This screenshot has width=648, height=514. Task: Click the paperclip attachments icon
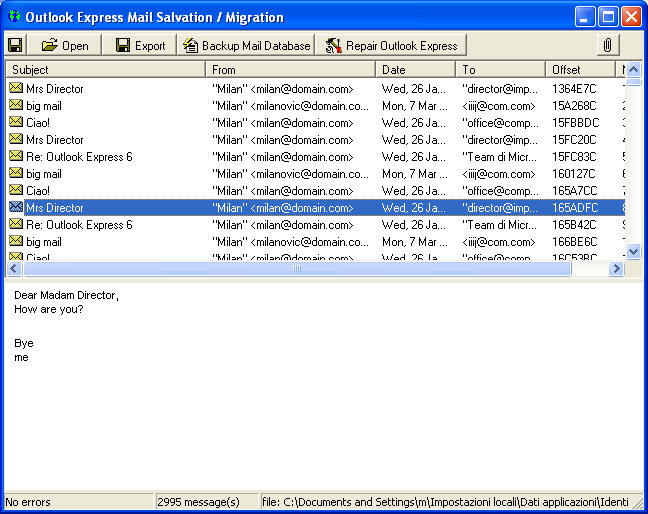pos(607,45)
